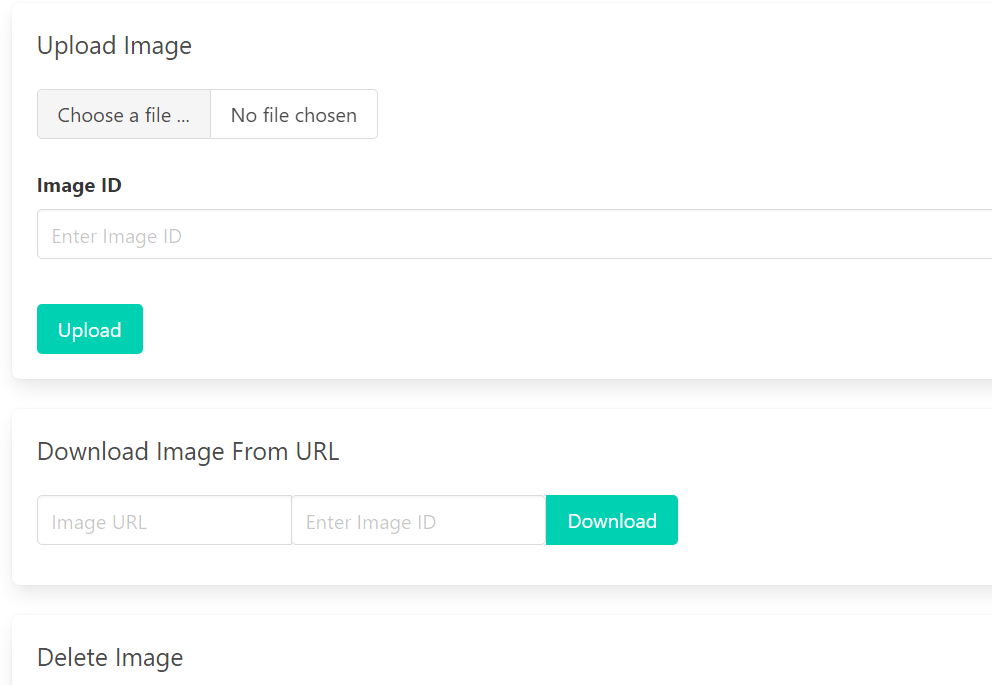Click the bold Image ID label
This screenshot has width=992, height=685.
pos(79,185)
